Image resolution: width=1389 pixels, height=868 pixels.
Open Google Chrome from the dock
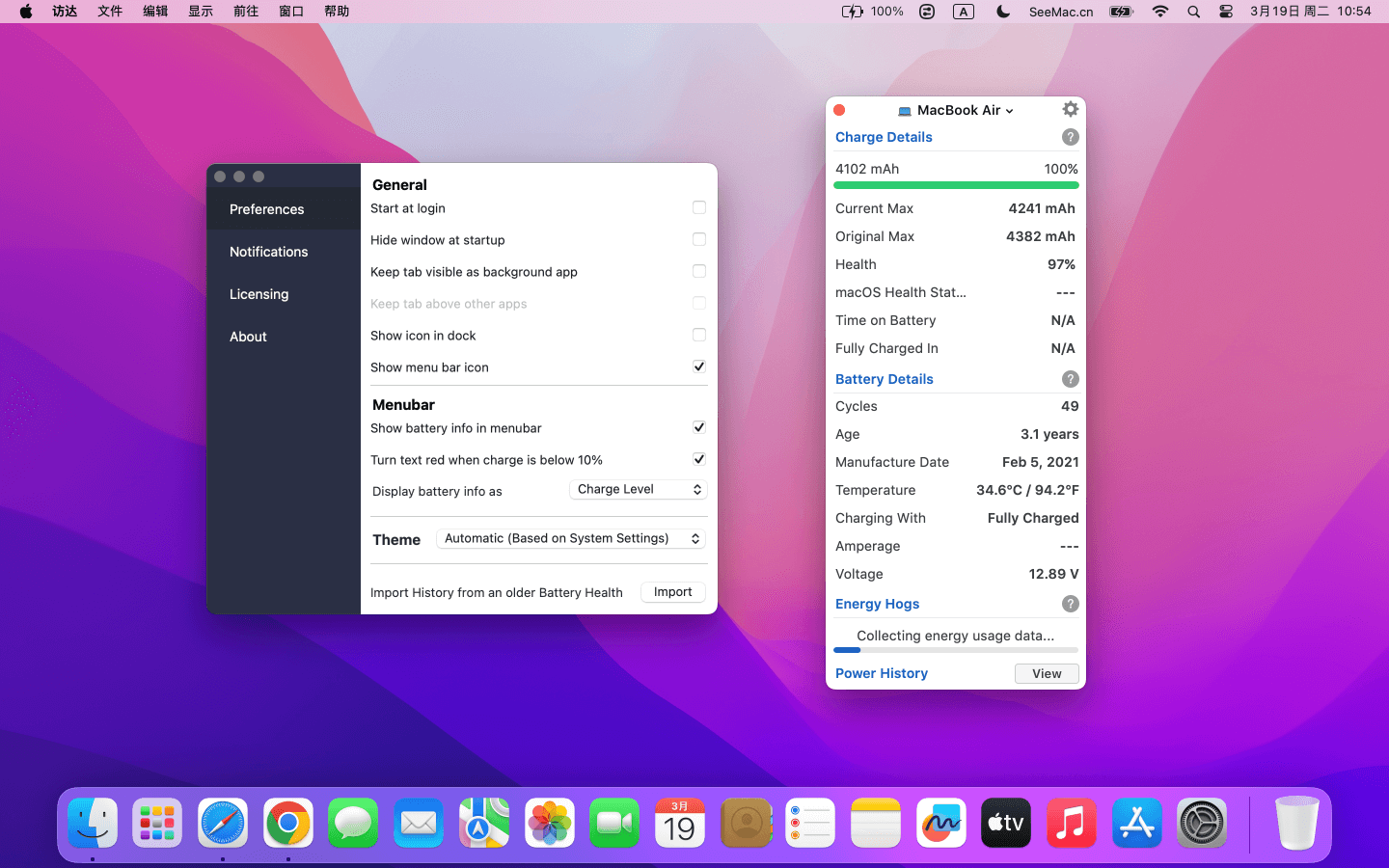pyautogui.click(x=287, y=824)
